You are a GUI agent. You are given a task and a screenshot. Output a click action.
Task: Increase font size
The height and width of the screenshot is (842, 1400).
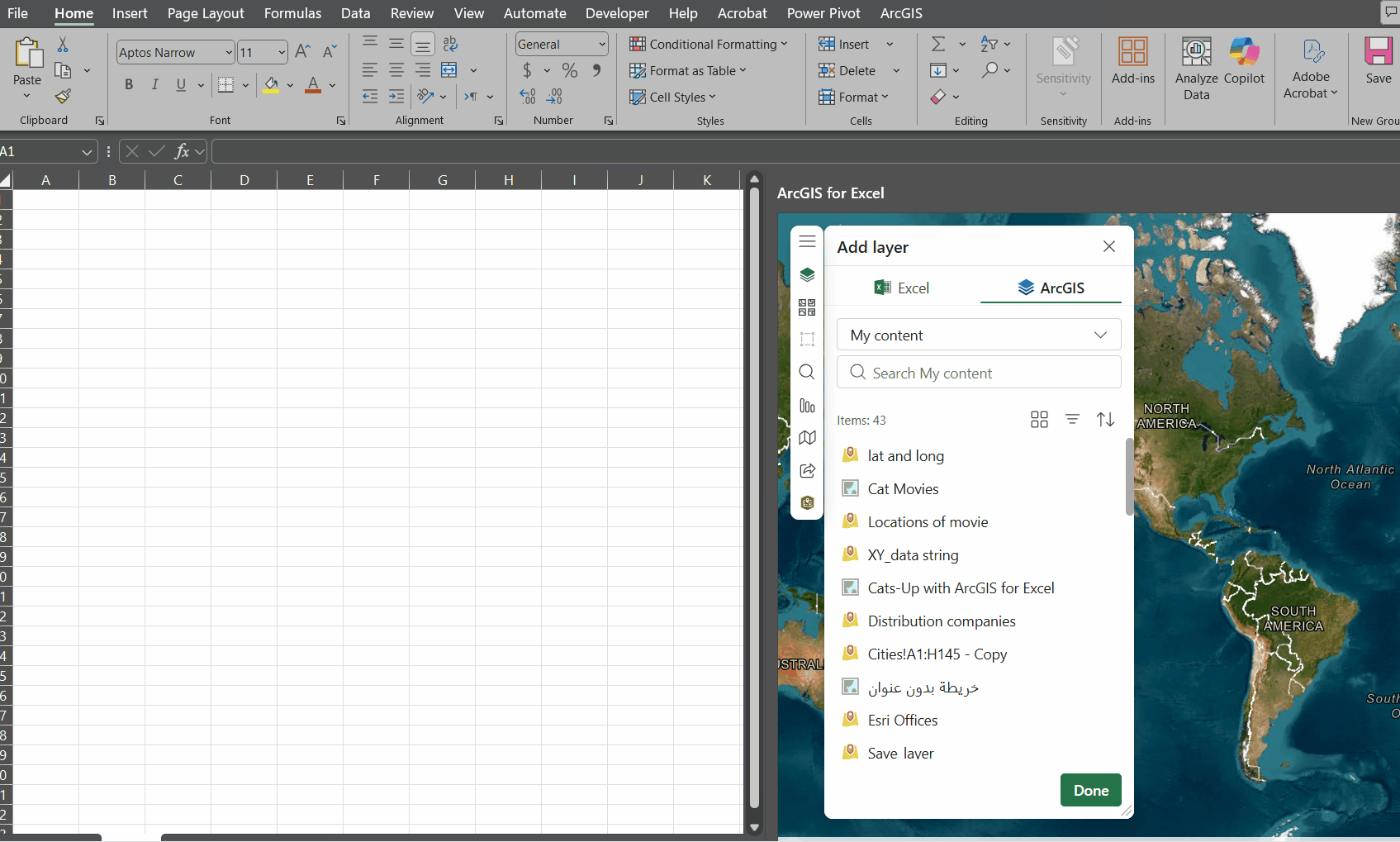302,52
